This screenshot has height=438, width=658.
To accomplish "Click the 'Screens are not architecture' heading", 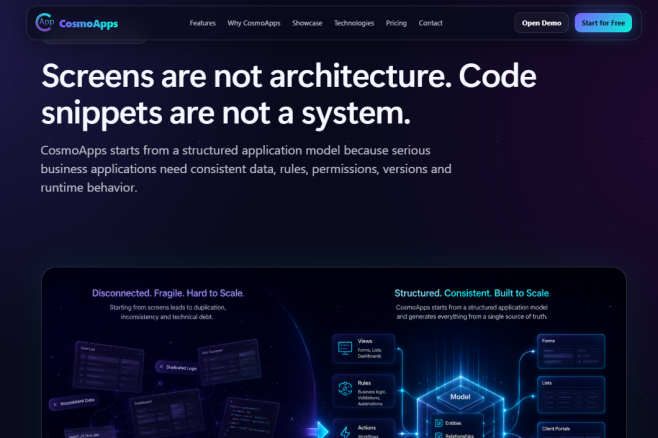I will (x=289, y=94).
